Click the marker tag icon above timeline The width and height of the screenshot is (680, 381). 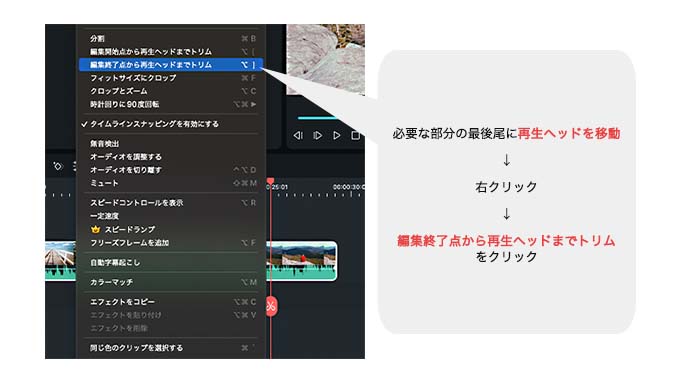[x=58, y=166]
